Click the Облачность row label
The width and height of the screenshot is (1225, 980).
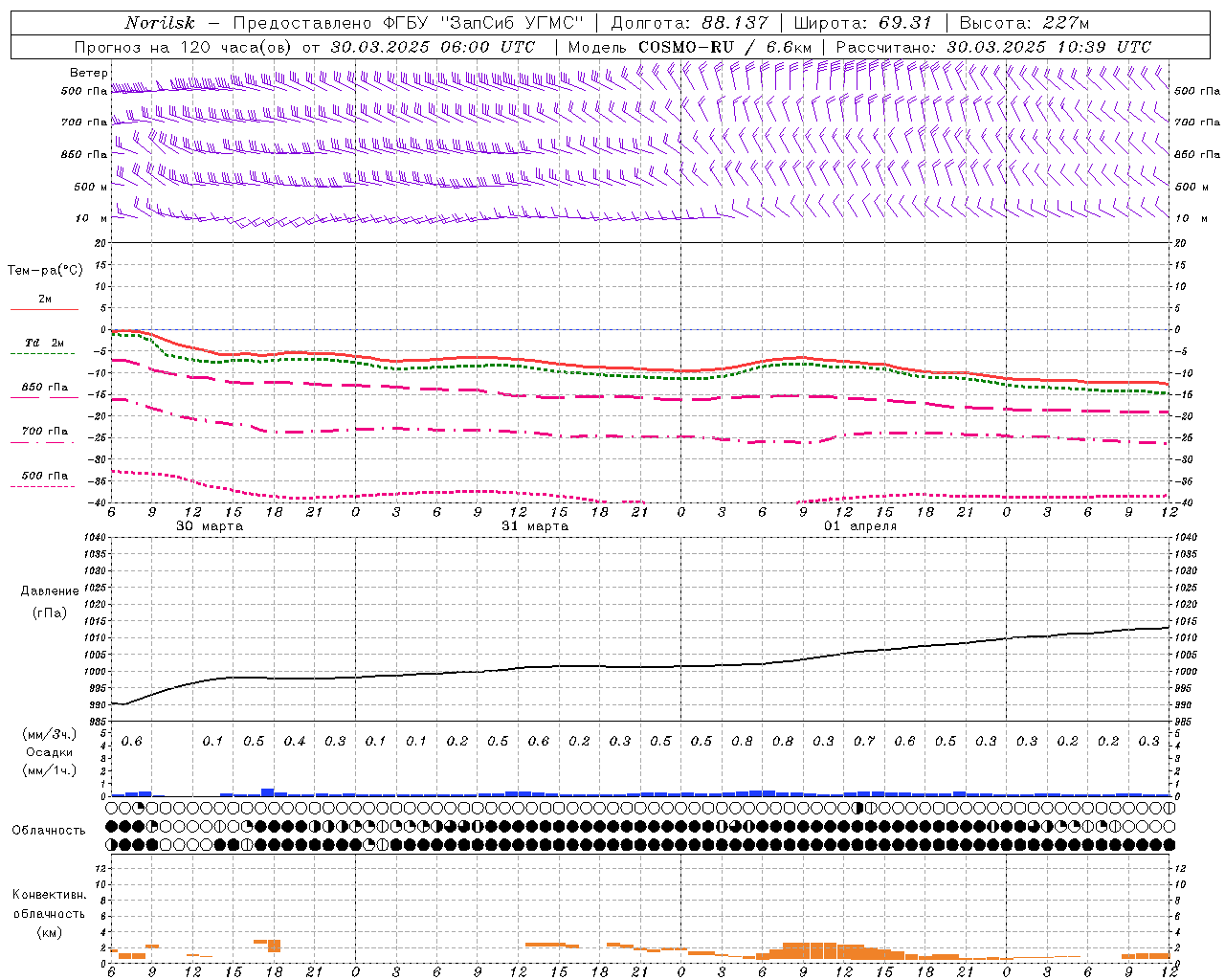point(49,831)
